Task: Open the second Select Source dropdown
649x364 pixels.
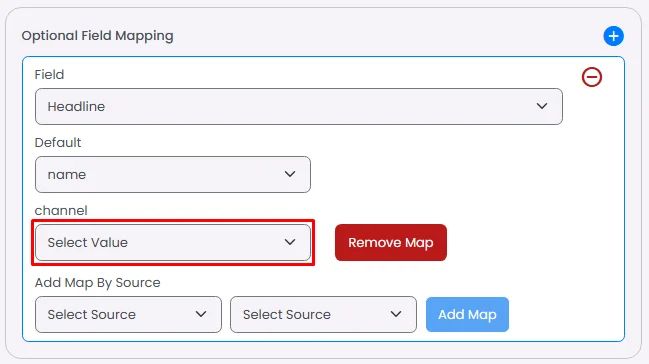Action: pyautogui.click(x=323, y=314)
